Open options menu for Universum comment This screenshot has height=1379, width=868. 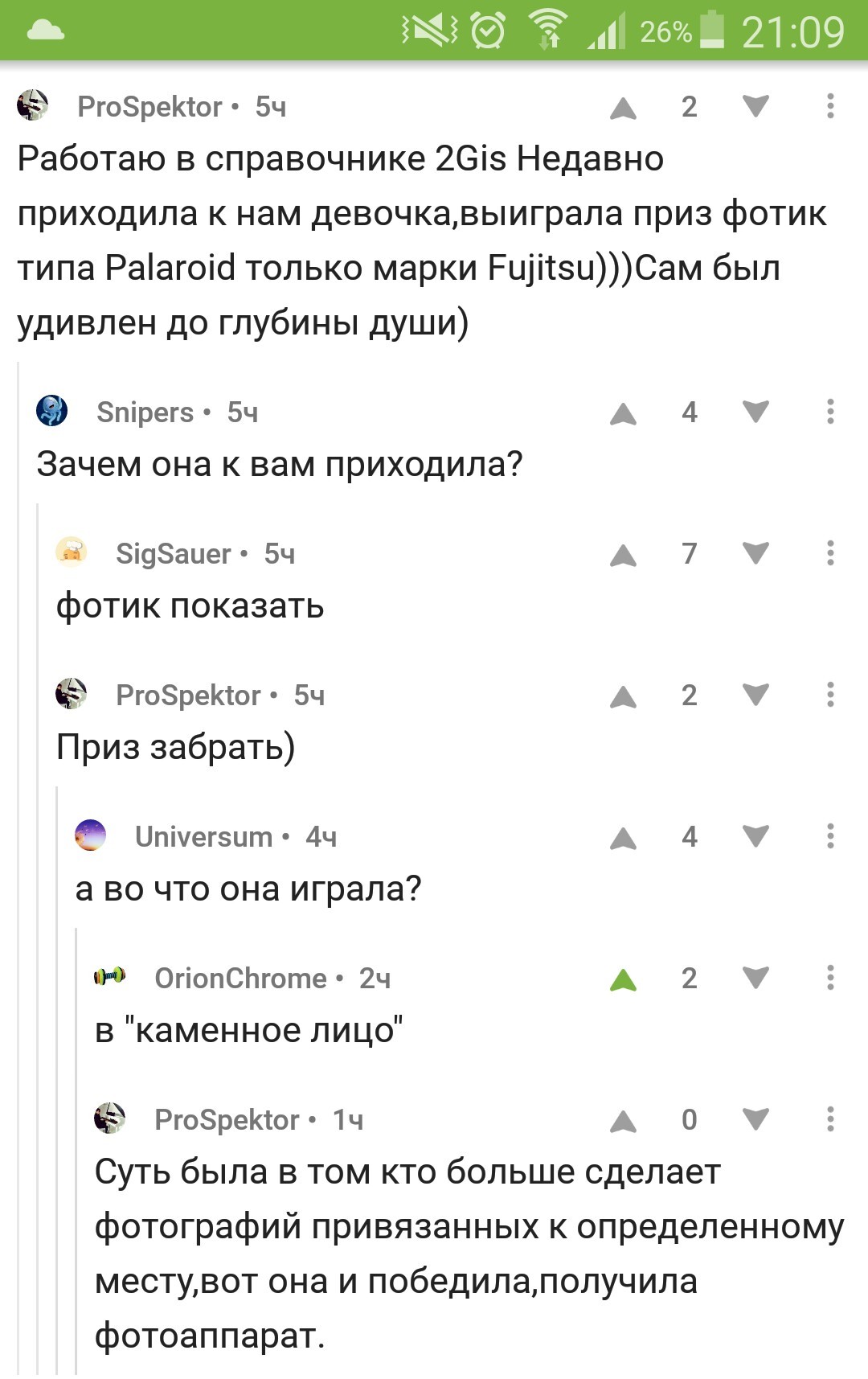[x=830, y=837]
